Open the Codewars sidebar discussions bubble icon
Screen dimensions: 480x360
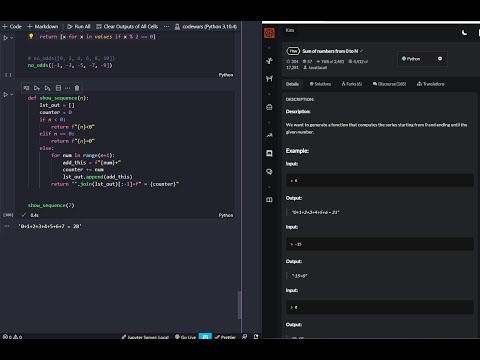[x=269, y=172]
